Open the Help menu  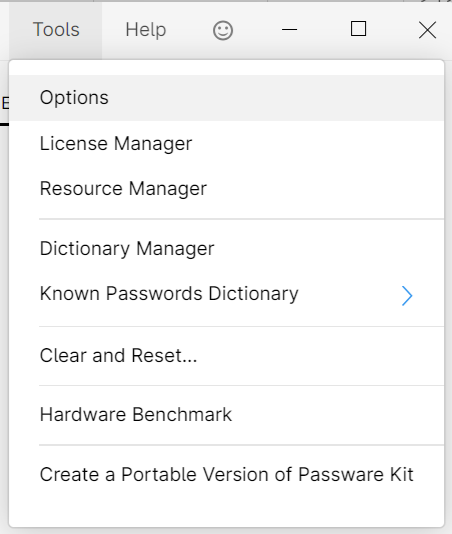[146, 30]
